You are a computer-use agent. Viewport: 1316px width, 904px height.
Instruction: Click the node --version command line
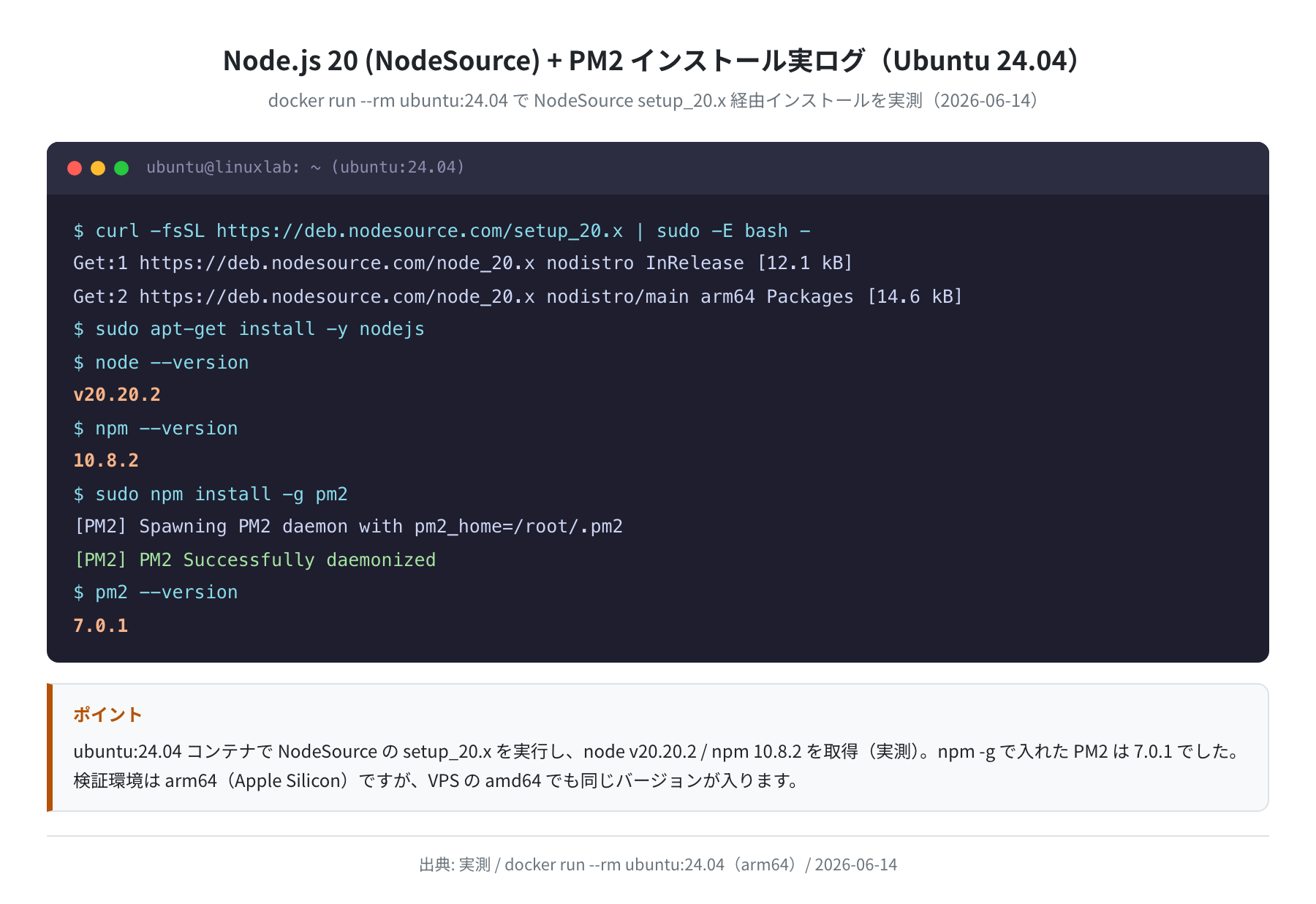click(161, 363)
